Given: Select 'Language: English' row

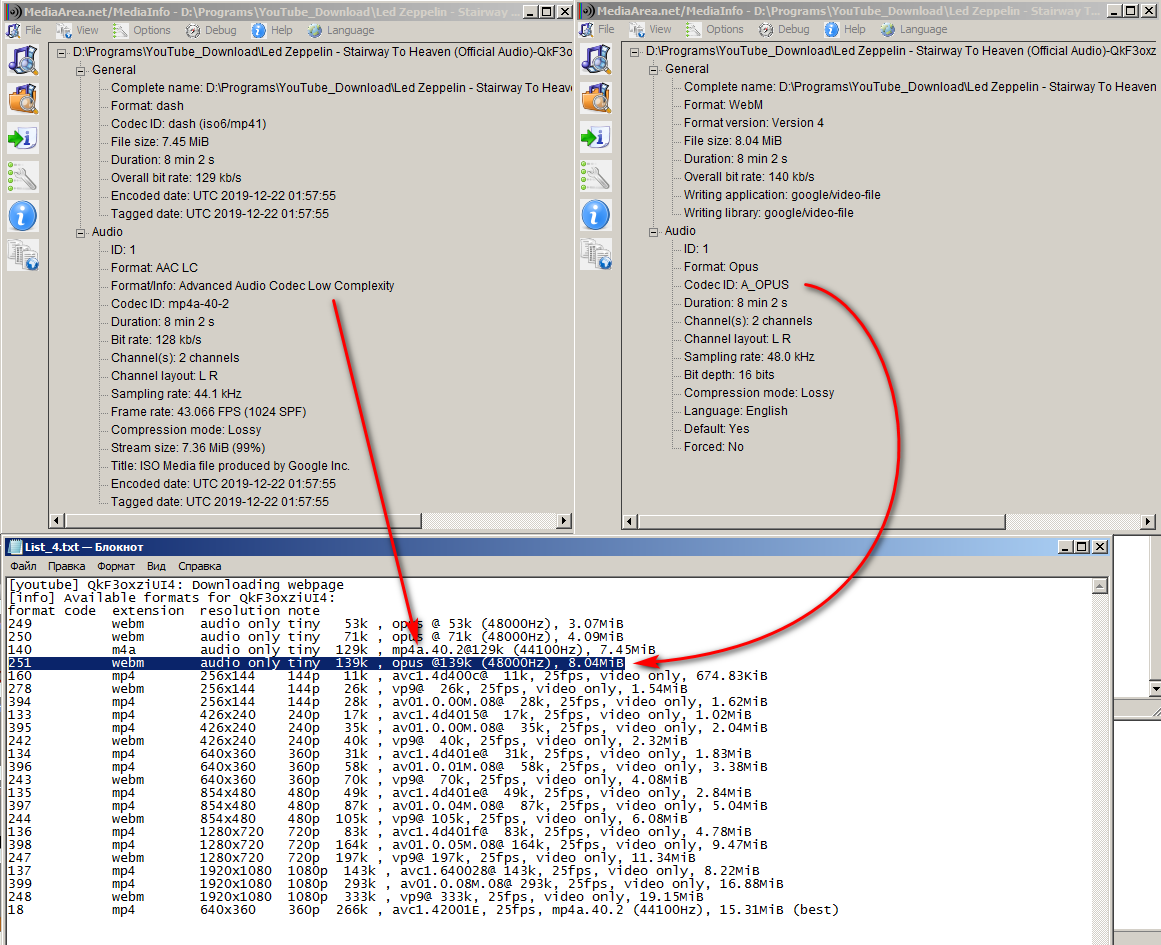Looking at the screenshot, I should pyautogui.click(x=736, y=411).
